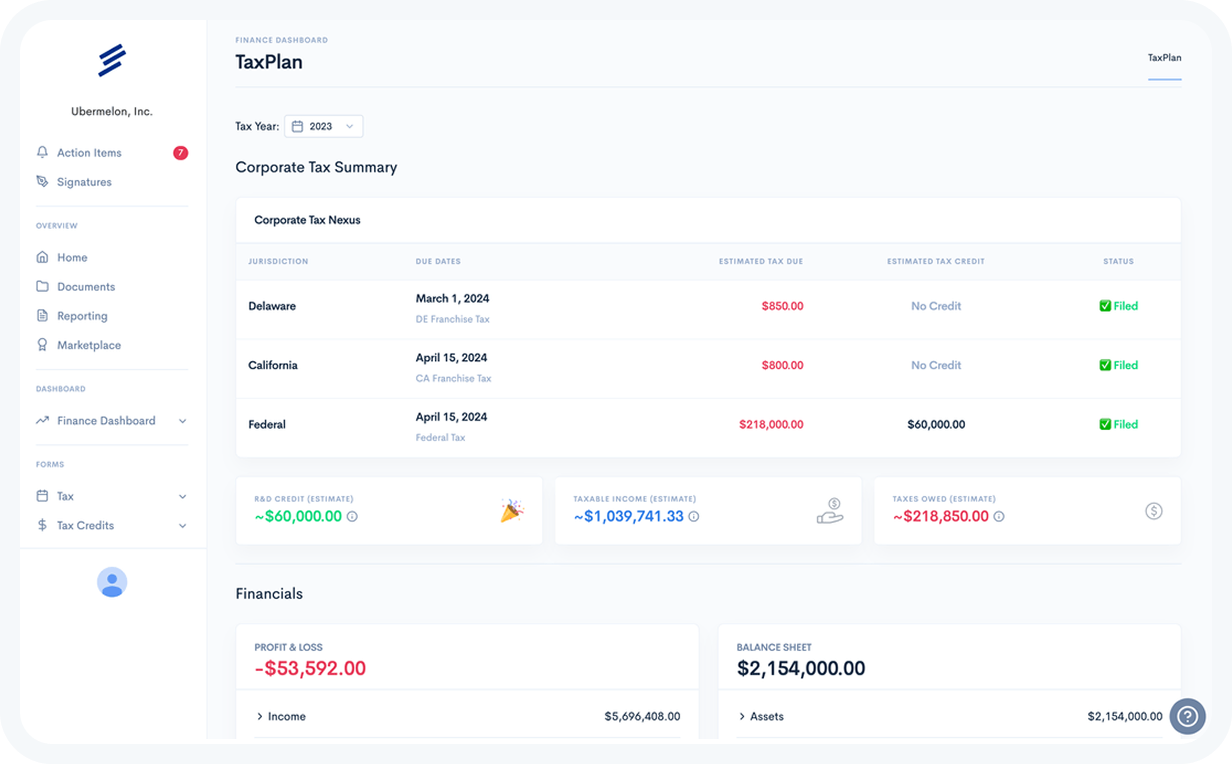Click the dollar coin icon on taxes owed card
This screenshot has width=1232, height=764.
coord(1153,511)
